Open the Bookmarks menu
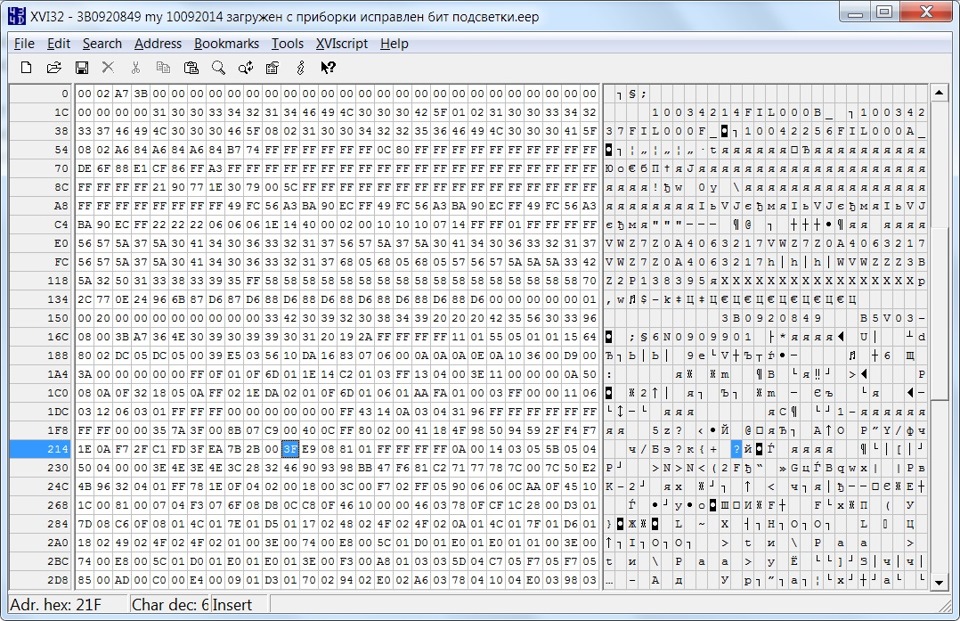This screenshot has width=960, height=621. [227, 43]
